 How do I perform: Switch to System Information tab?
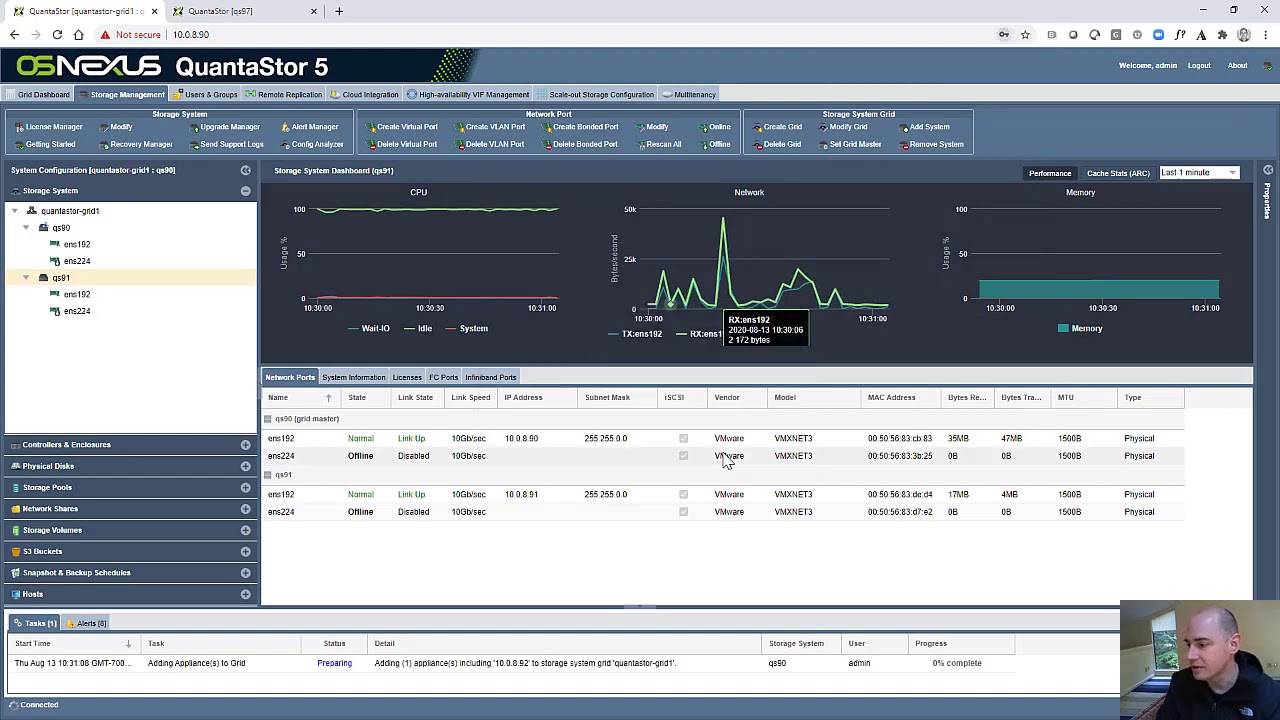pyautogui.click(x=353, y=377)
